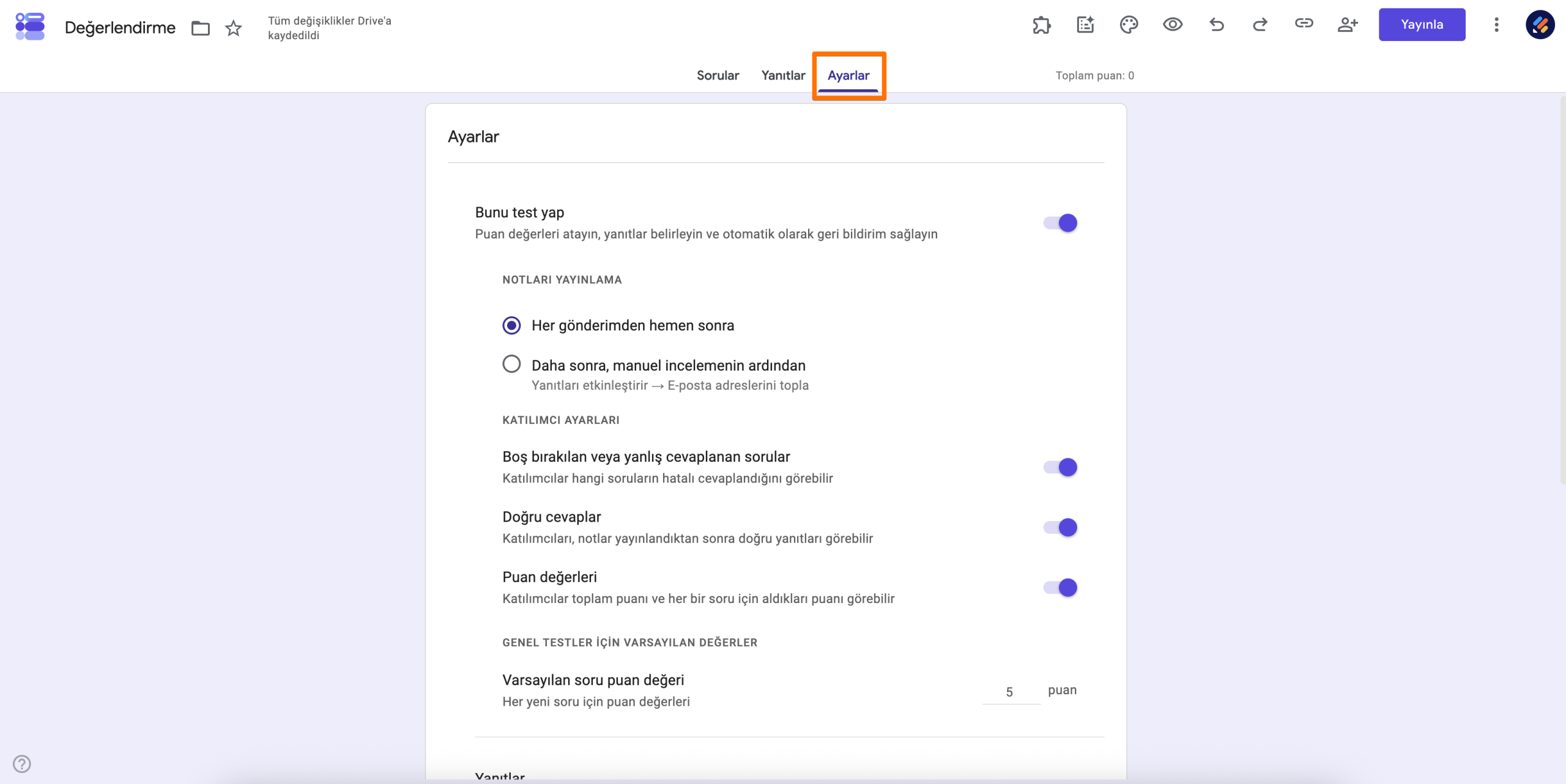Screen dimensions: 1566x784
Task: Switch to the Sorular tab
Action: (x=718, y=75)
